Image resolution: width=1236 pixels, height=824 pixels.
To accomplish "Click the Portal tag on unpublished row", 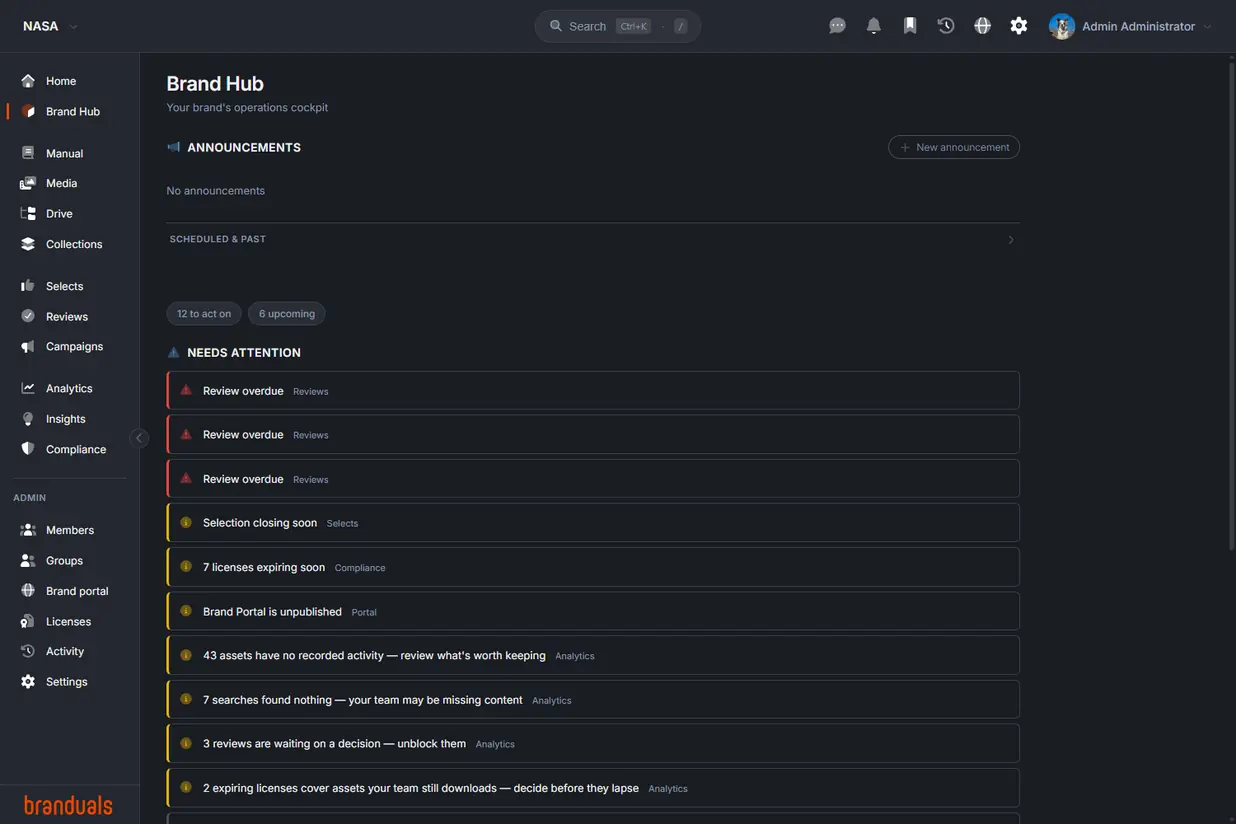I will coord(364,612).
